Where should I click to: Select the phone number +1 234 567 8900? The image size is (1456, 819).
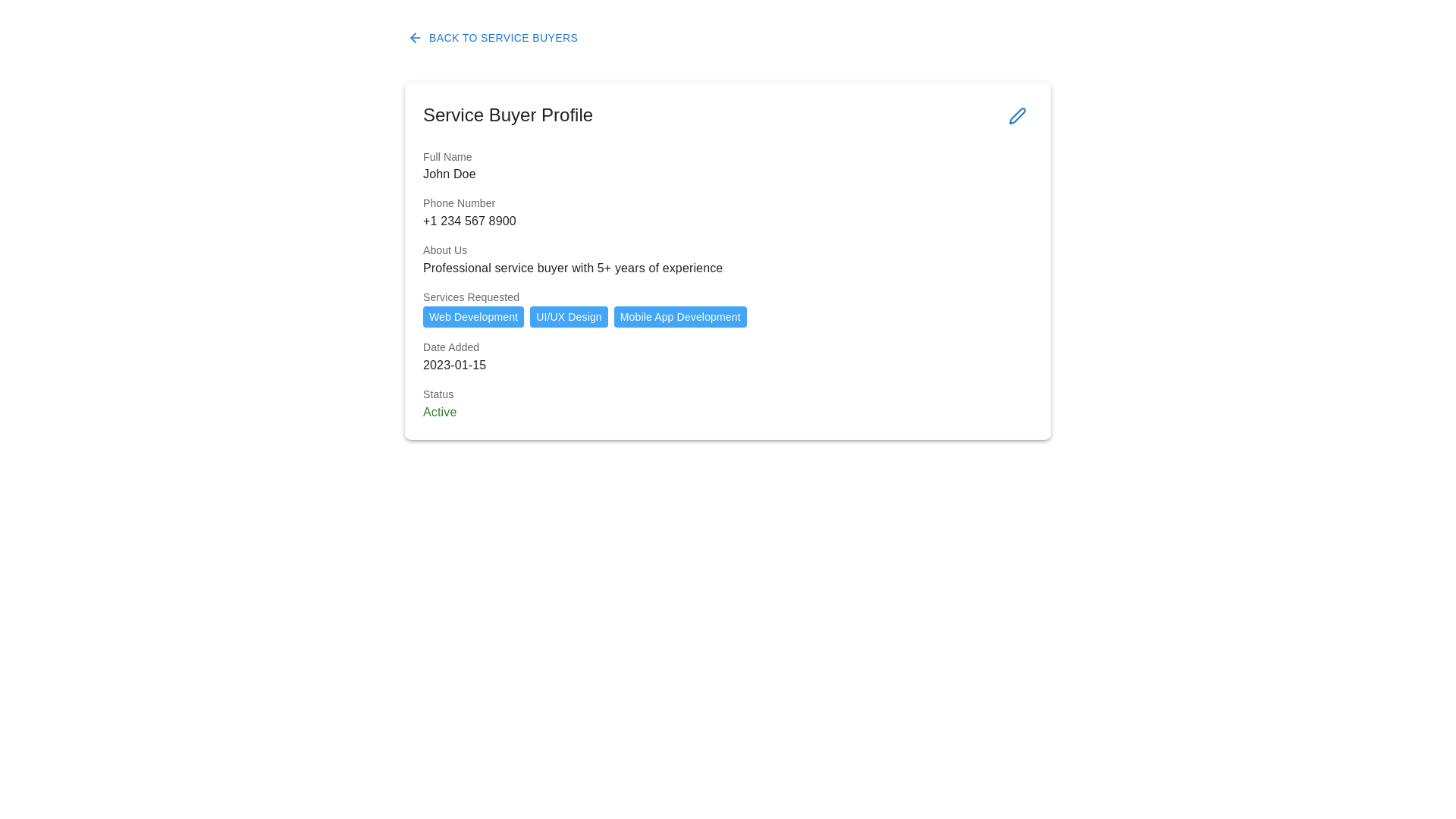[x=469, y=221]
